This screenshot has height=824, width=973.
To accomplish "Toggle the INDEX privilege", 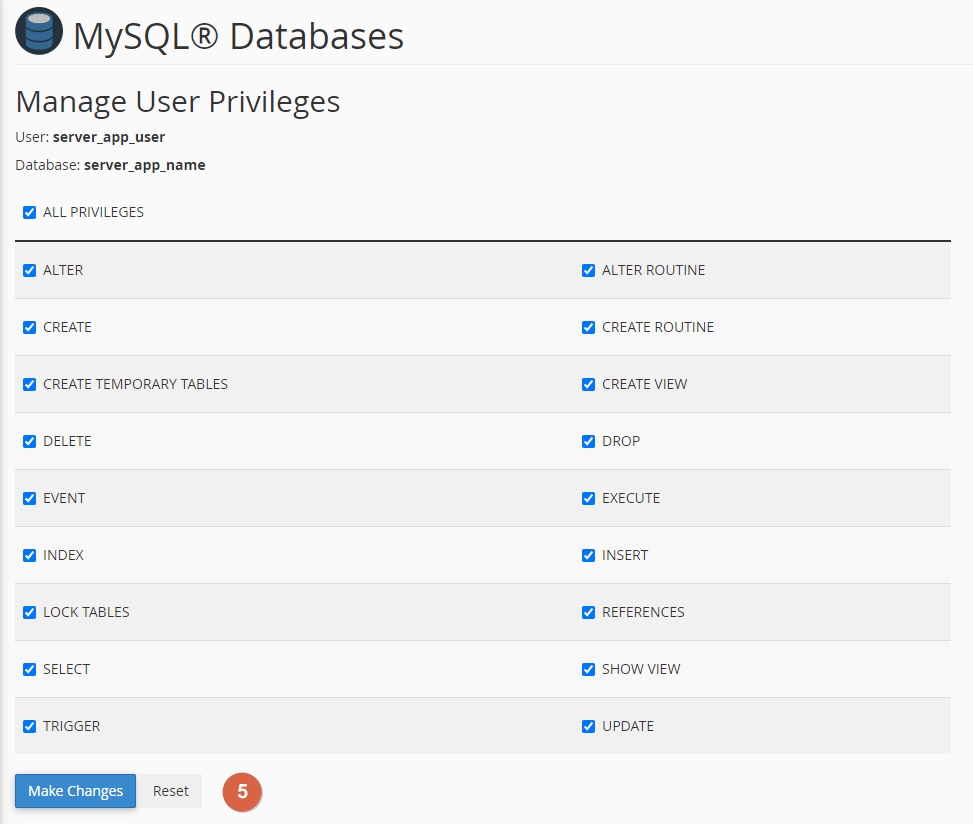I will point(30,555).
